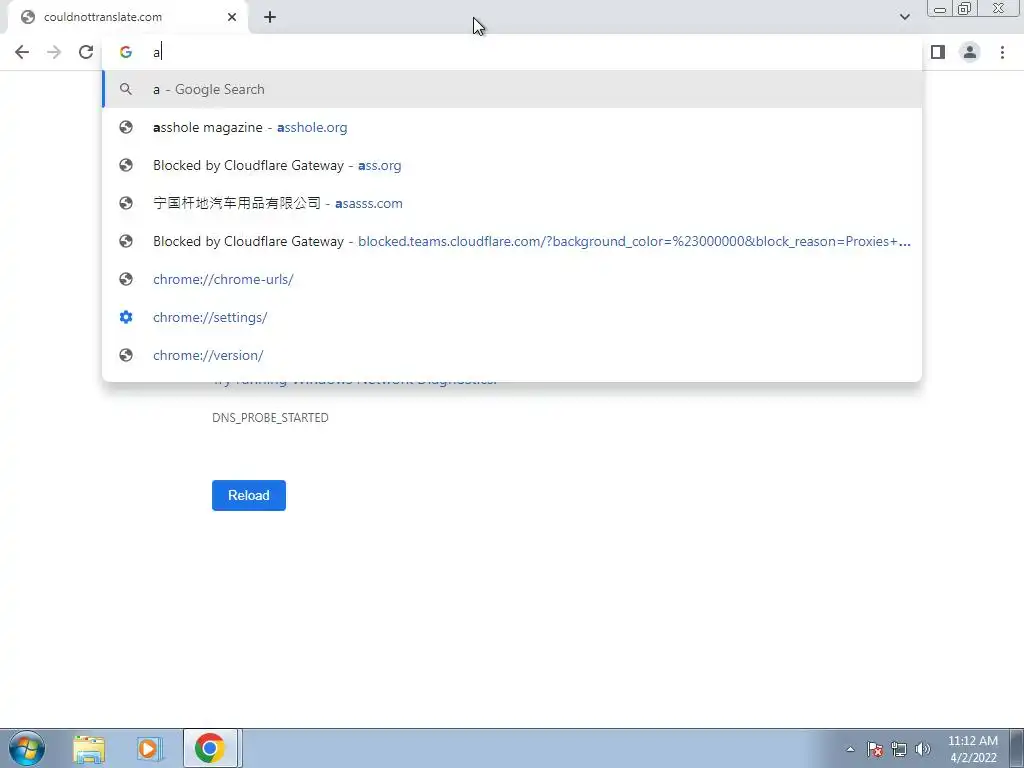Screen dimensions: 1024x768
Task: Open chrome://version/ suggestion
Action: point(512,355)
